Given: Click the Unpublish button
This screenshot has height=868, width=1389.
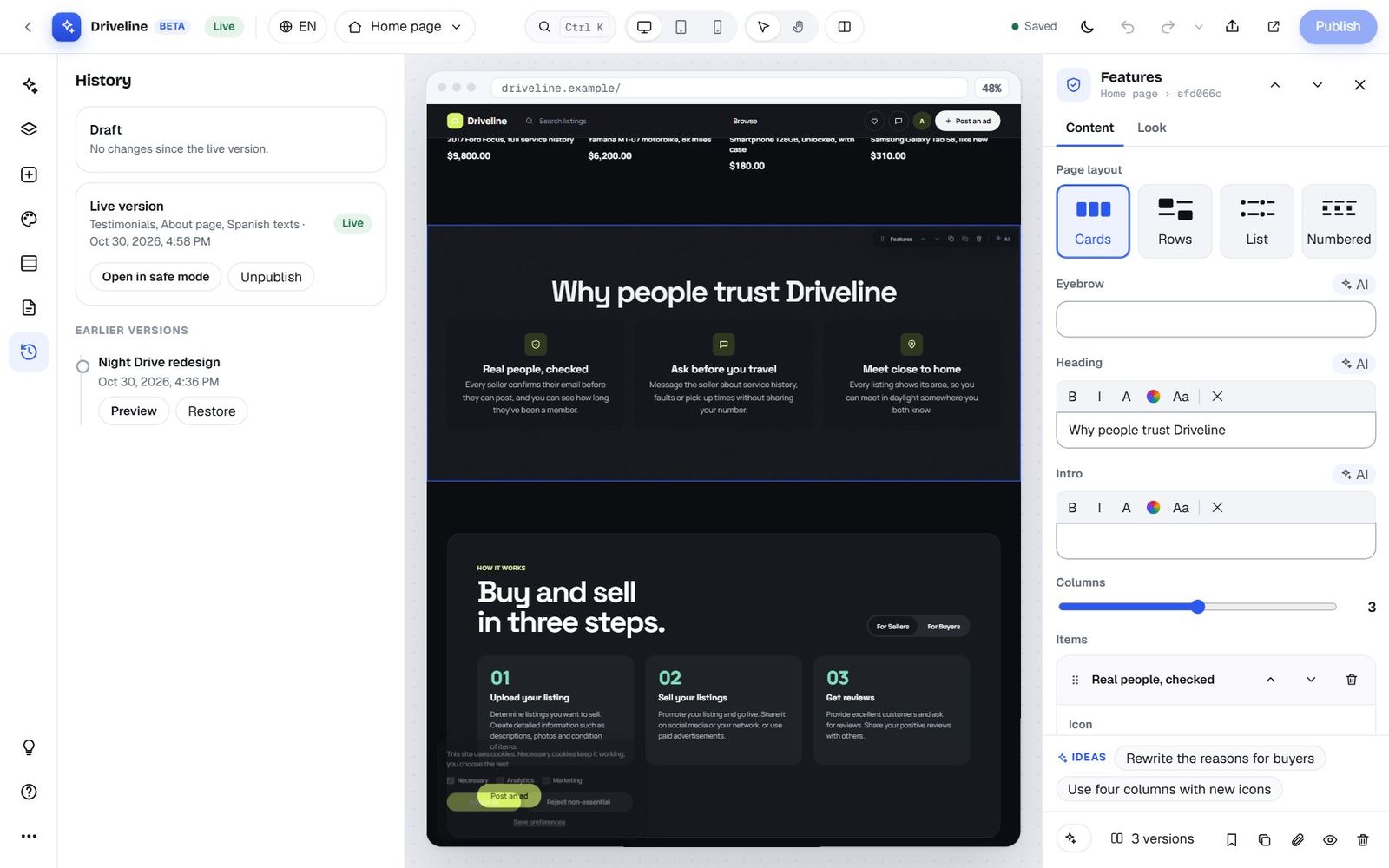Looking at the screenshot, I should tap(271, 277).
